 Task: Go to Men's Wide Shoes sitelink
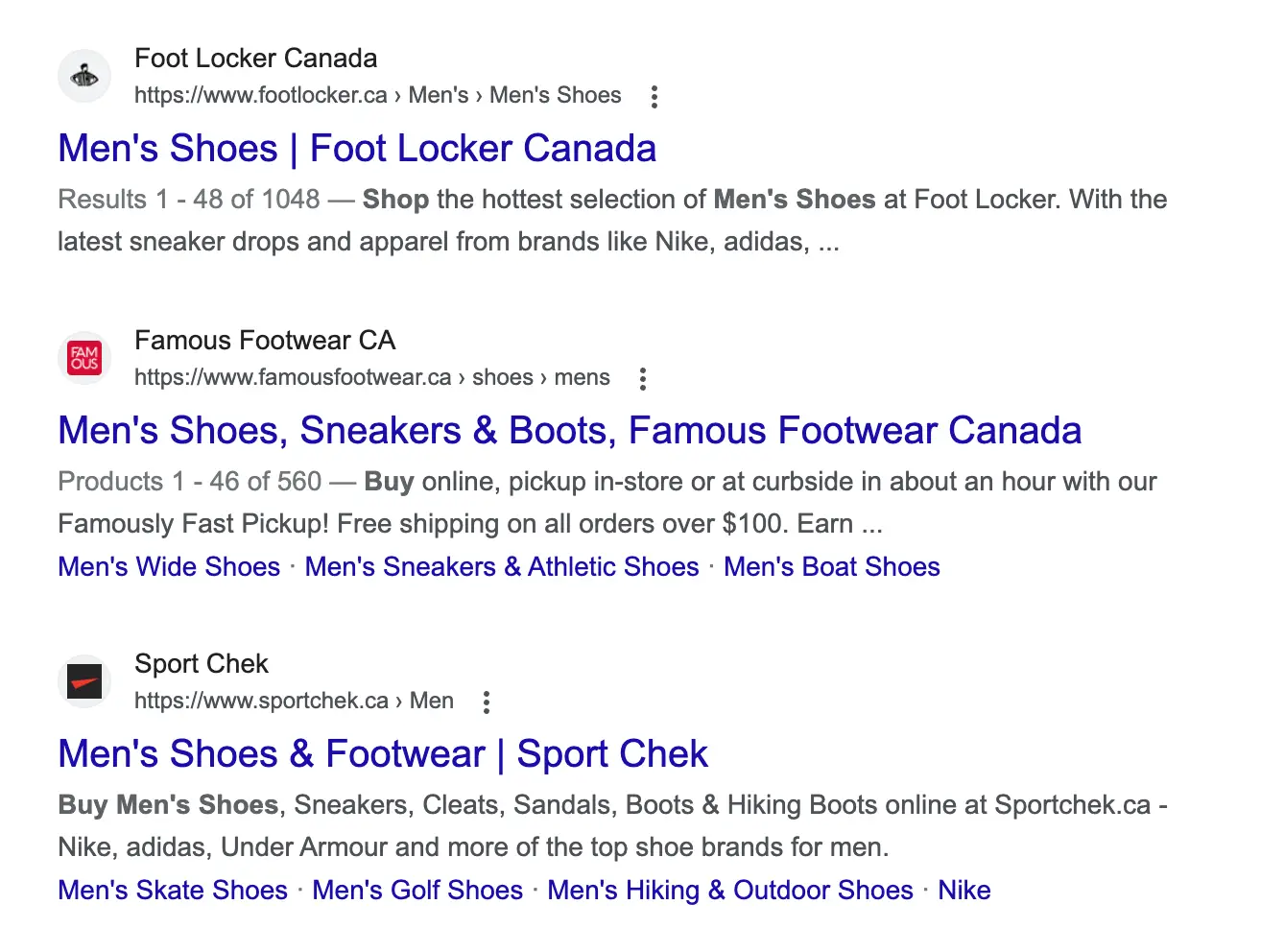[x=169, y=567]
